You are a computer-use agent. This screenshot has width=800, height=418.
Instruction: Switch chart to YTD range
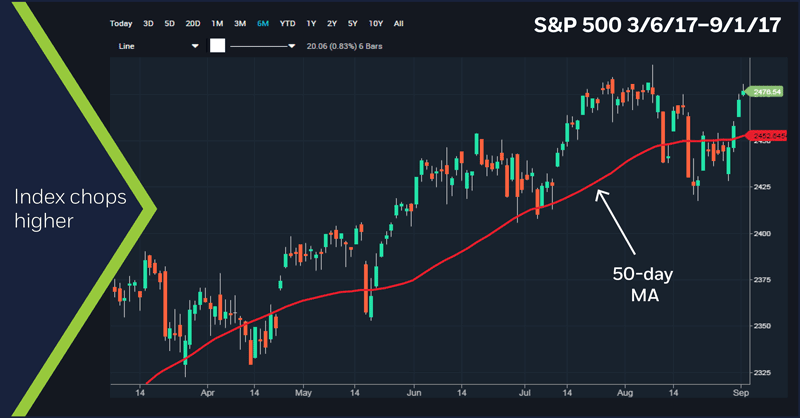tap(287, 22)
